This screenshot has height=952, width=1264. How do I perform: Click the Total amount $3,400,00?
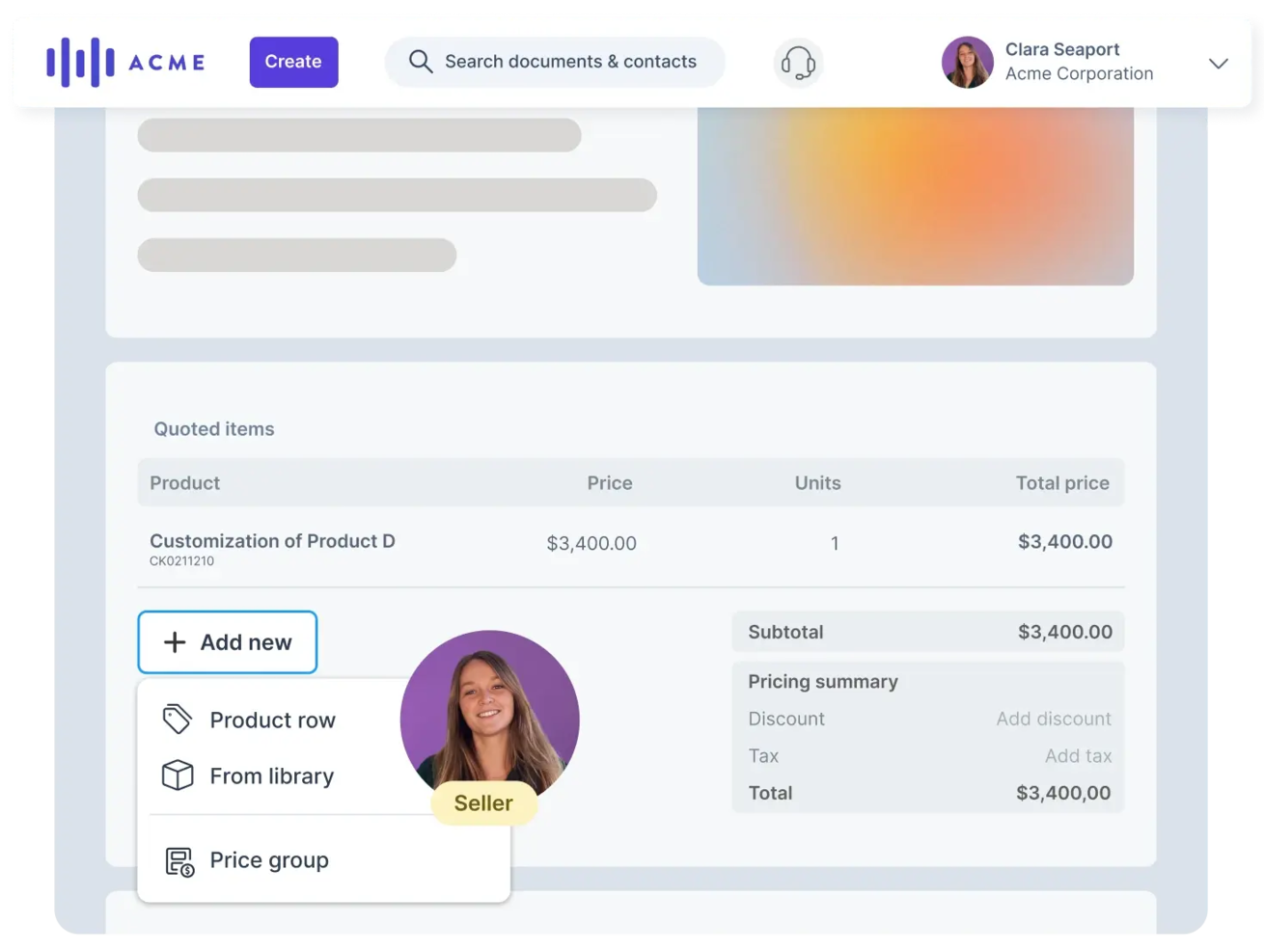(x=1063, y=793)
